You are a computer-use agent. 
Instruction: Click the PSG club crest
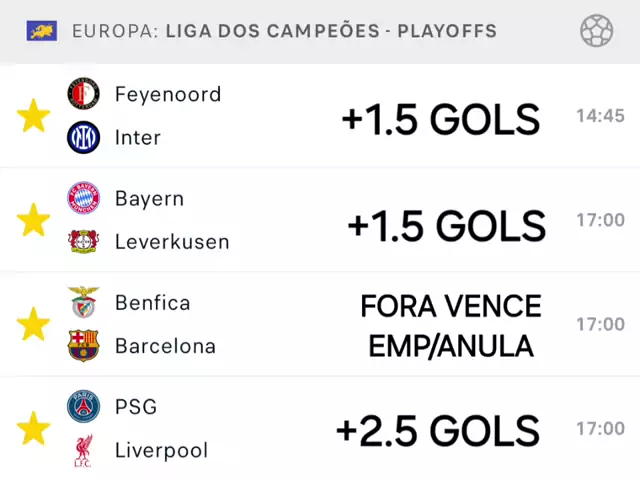83,407
